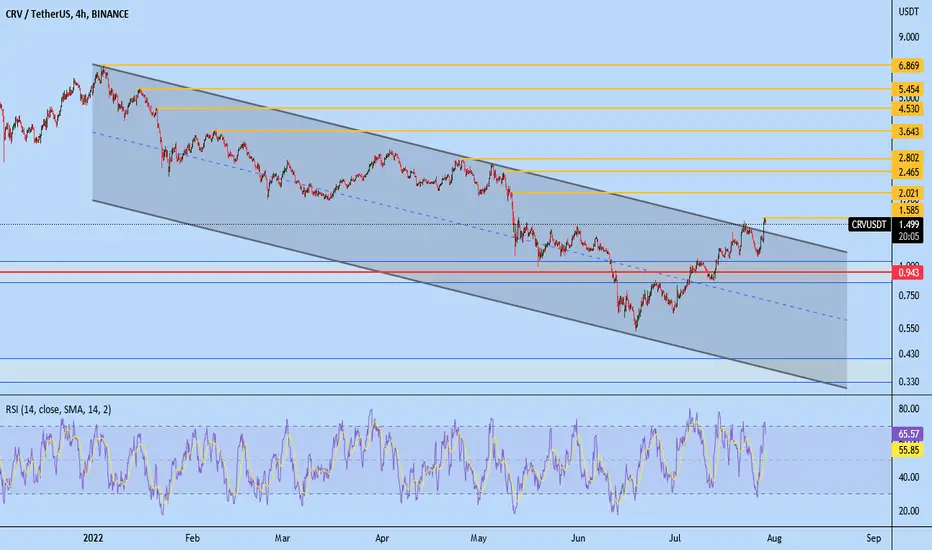
Task: Click the RSI 80.00 axis value
Action: pyautogui.click(x=909, y=409)
